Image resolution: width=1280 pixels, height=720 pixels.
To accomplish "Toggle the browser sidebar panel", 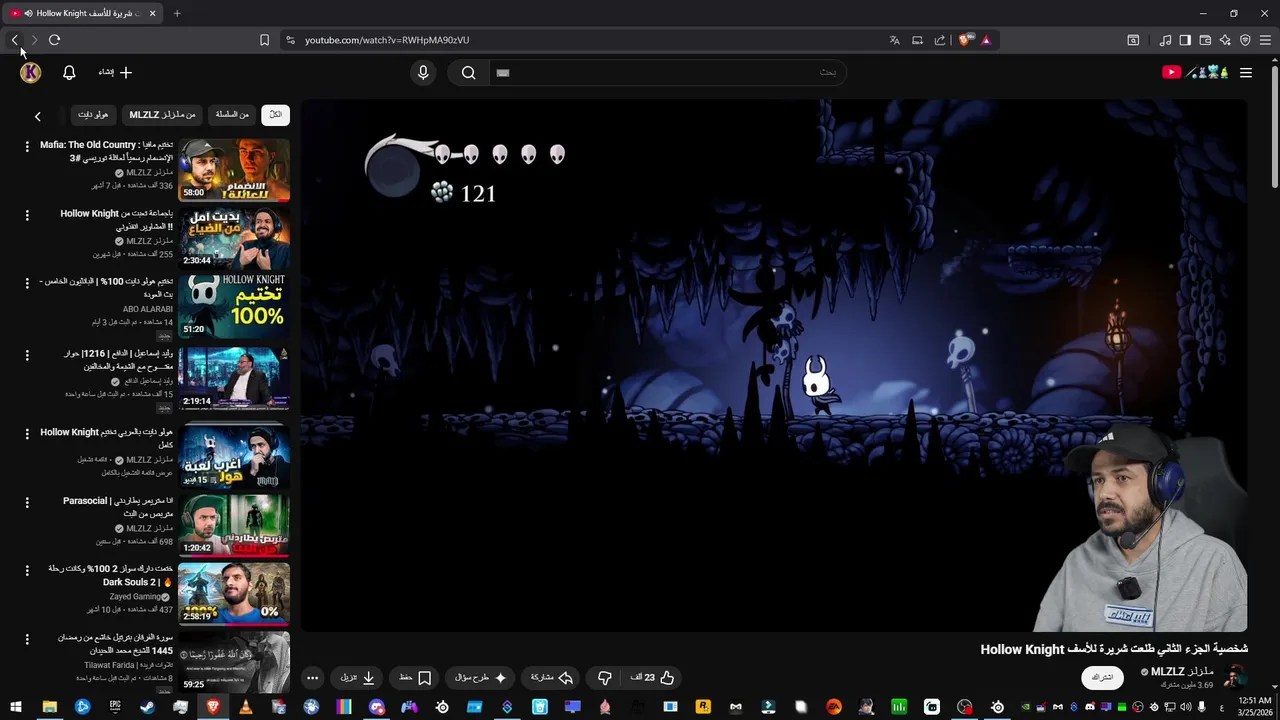I will click(x=1185, y=40).
